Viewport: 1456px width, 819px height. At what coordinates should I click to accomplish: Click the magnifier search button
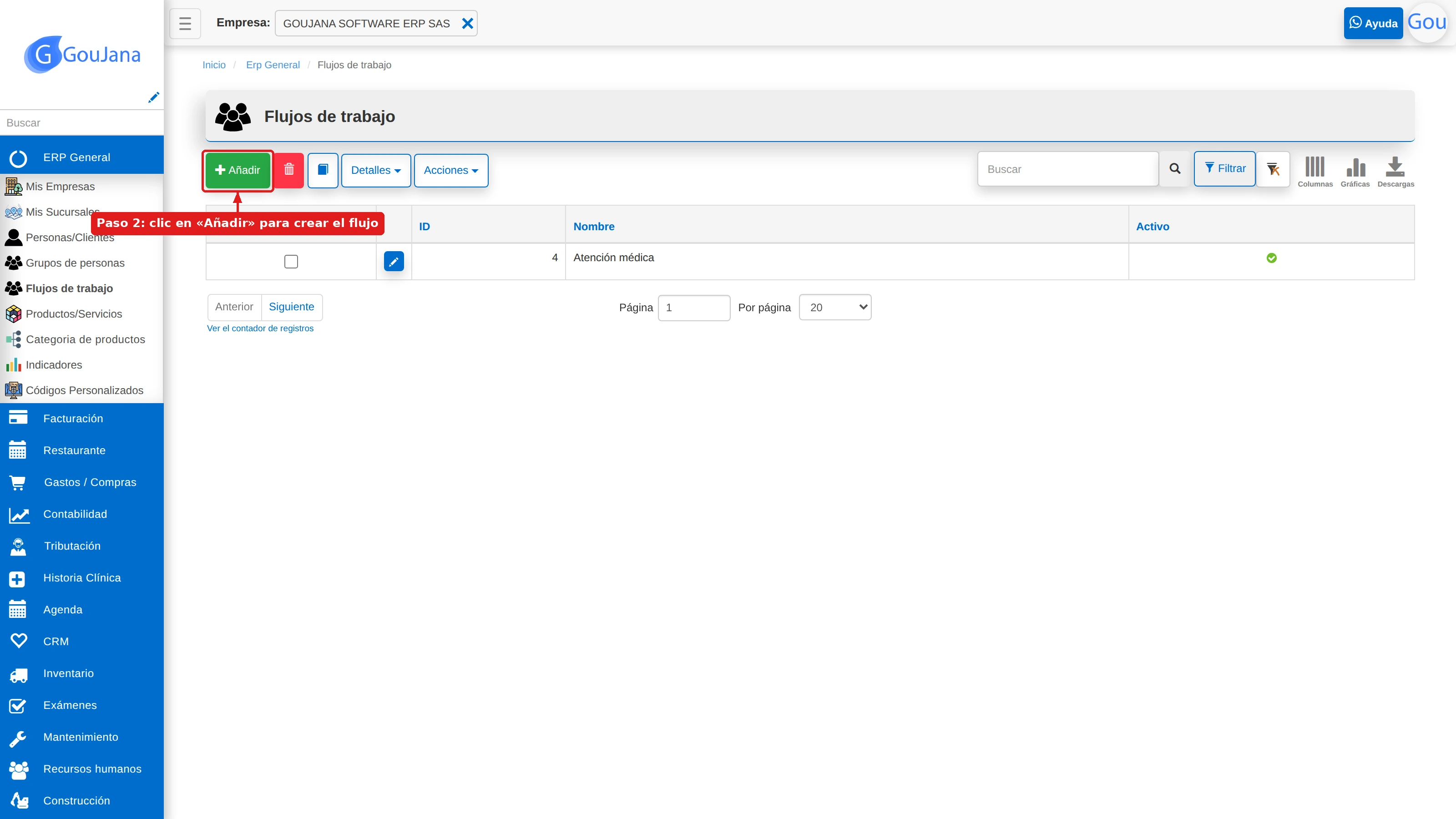[1174, 169]
